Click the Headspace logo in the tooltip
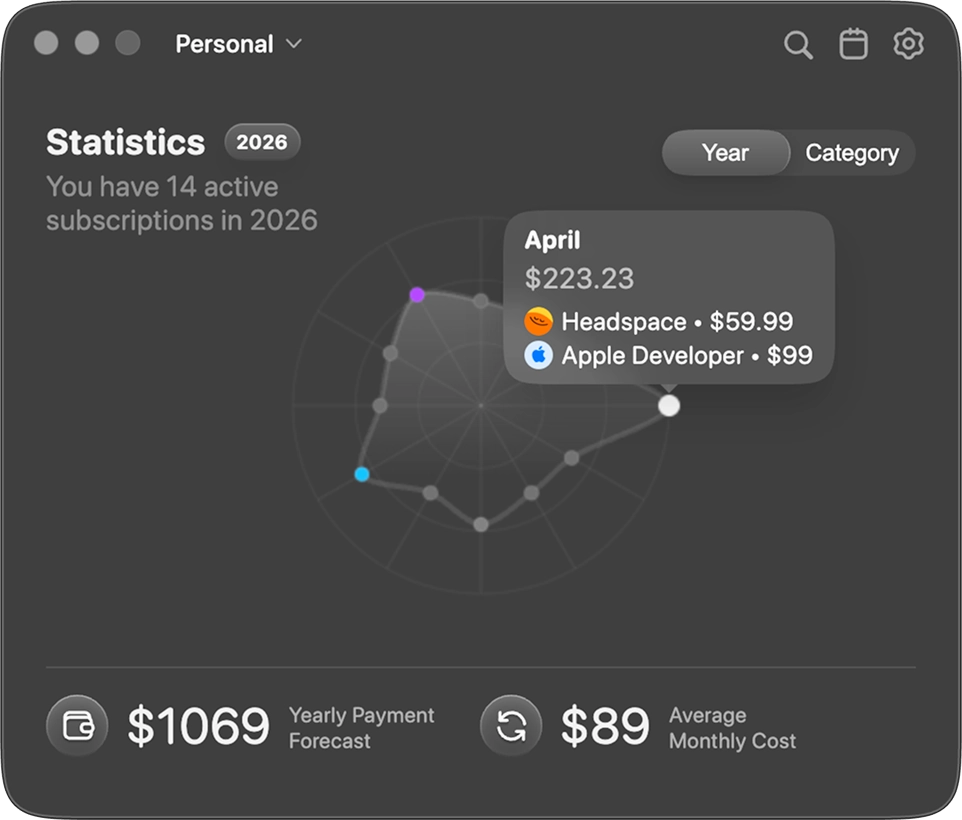Image resolution: width=962 pixels, height=820 pixels. pyautogui.click(x=538, y=321)
